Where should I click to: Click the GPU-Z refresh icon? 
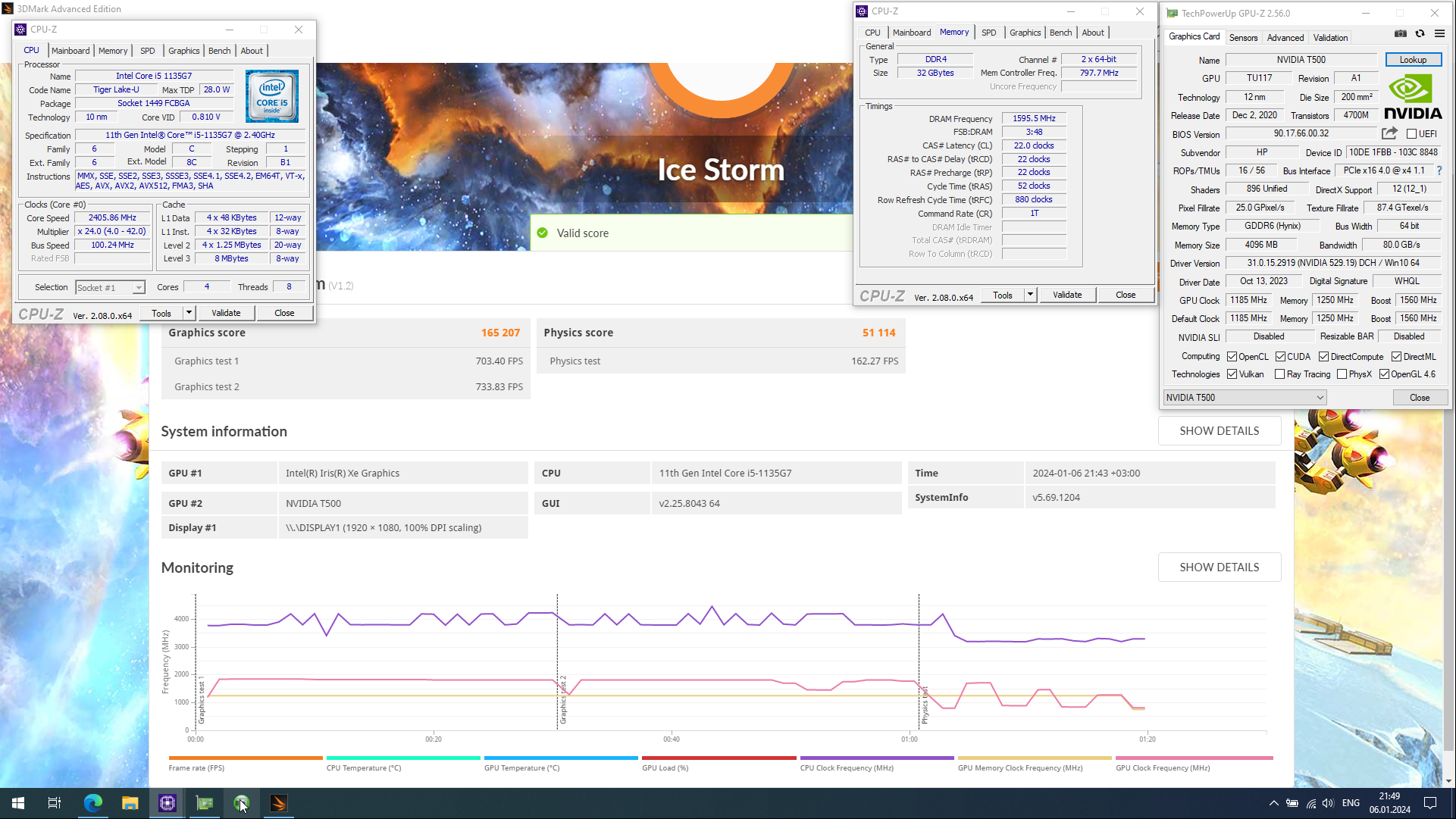1420,33
